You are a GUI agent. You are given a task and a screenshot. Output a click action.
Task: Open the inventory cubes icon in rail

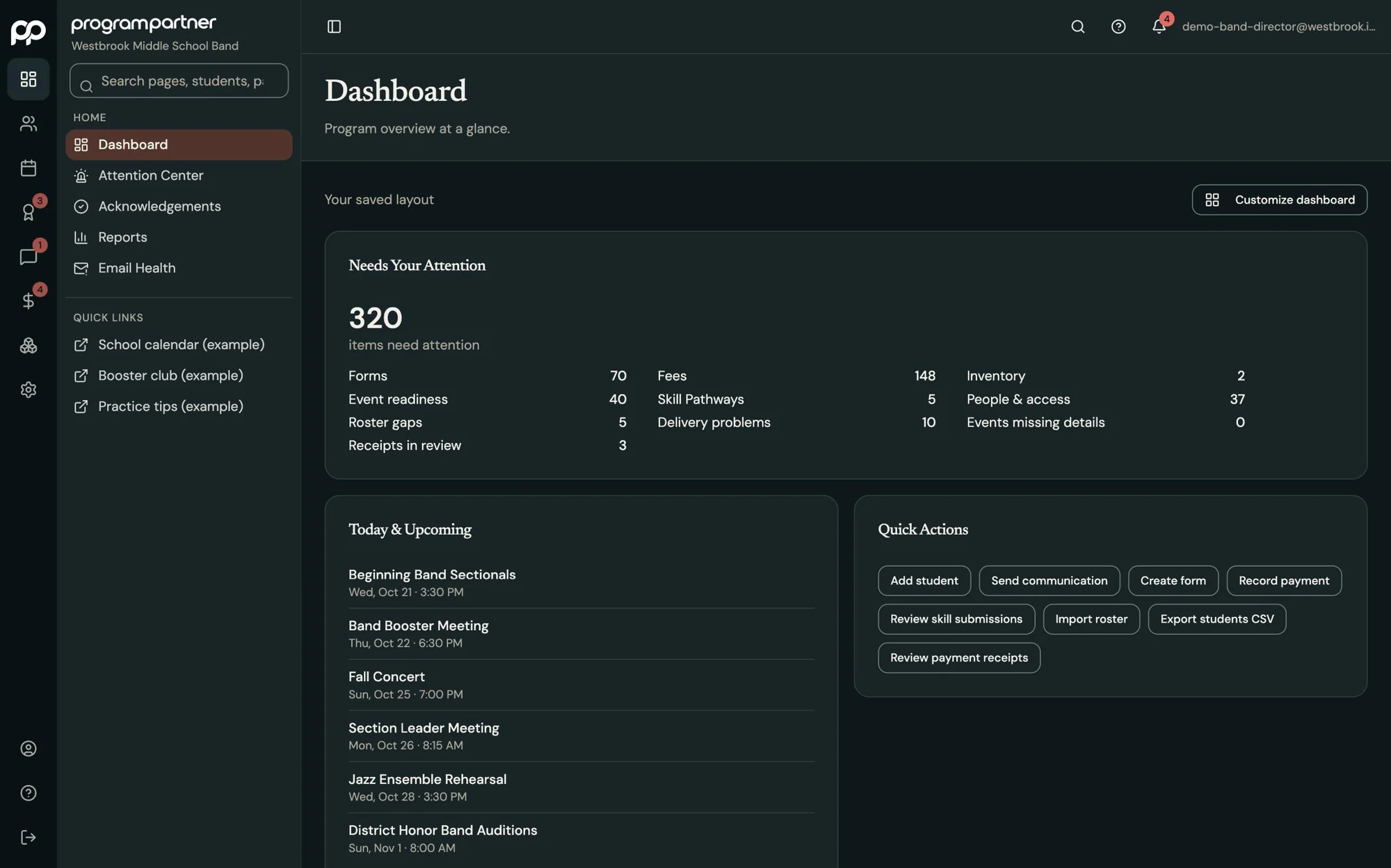(x=28, y=346)
